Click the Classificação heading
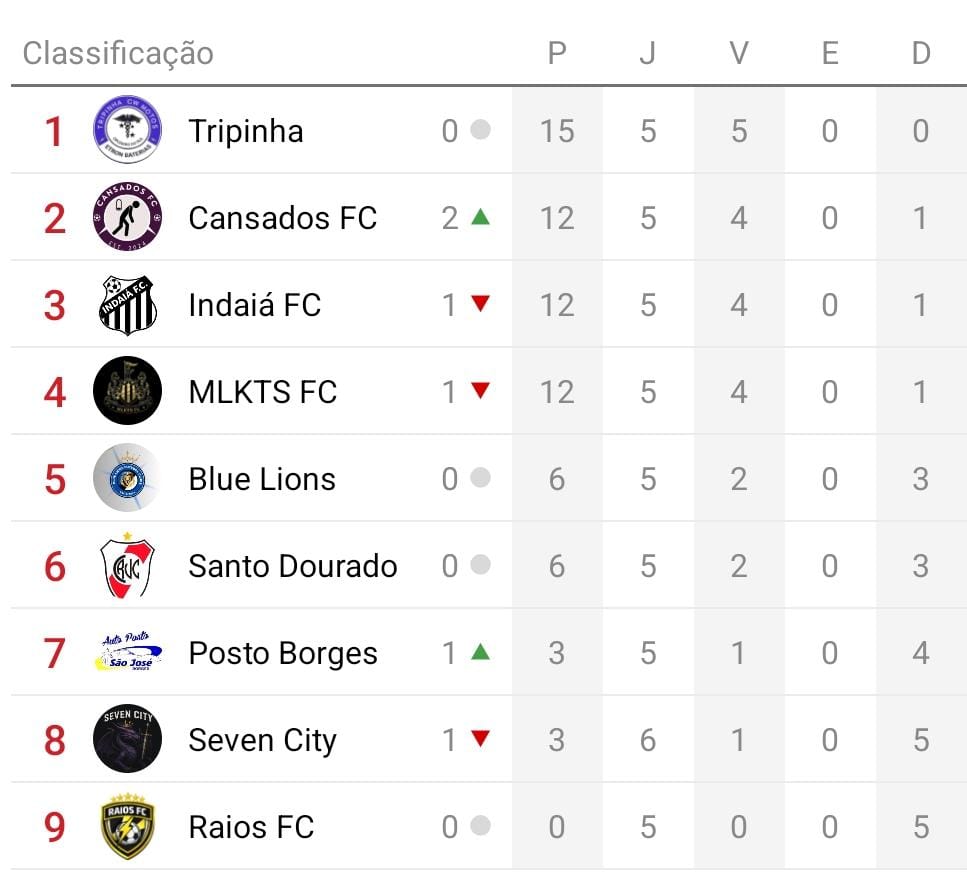 pos(118,53)
